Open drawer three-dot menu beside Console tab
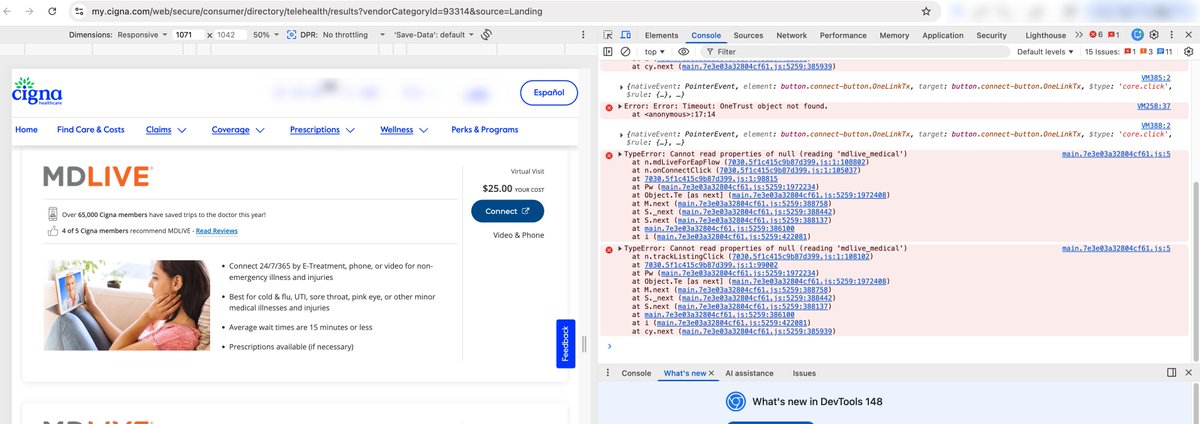This screenshot has height=424, width=1200. coord(609,373)
